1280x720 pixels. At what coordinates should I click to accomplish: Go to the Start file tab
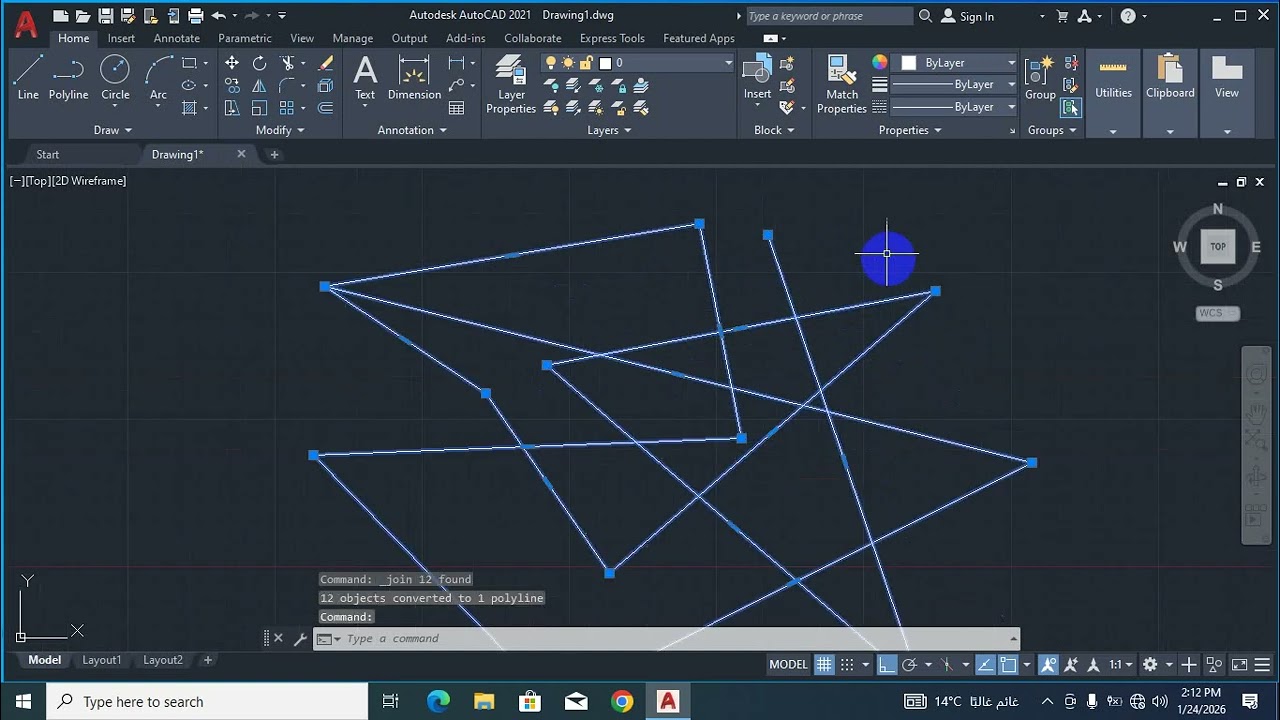(47, 155)
